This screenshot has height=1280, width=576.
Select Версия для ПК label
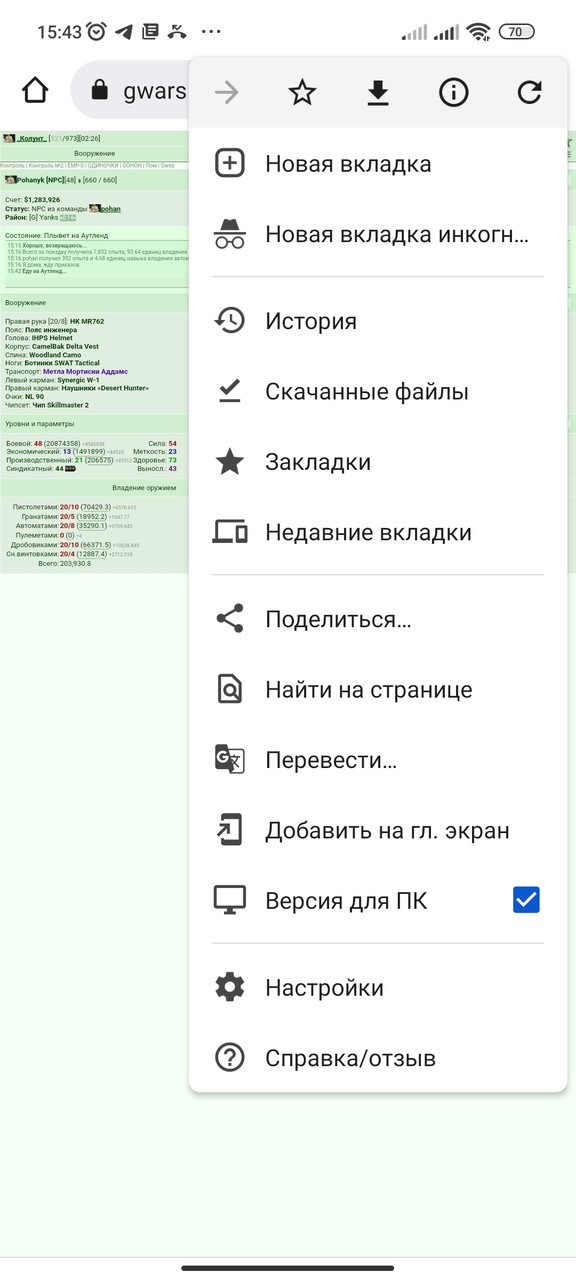[x=346, y=901]
